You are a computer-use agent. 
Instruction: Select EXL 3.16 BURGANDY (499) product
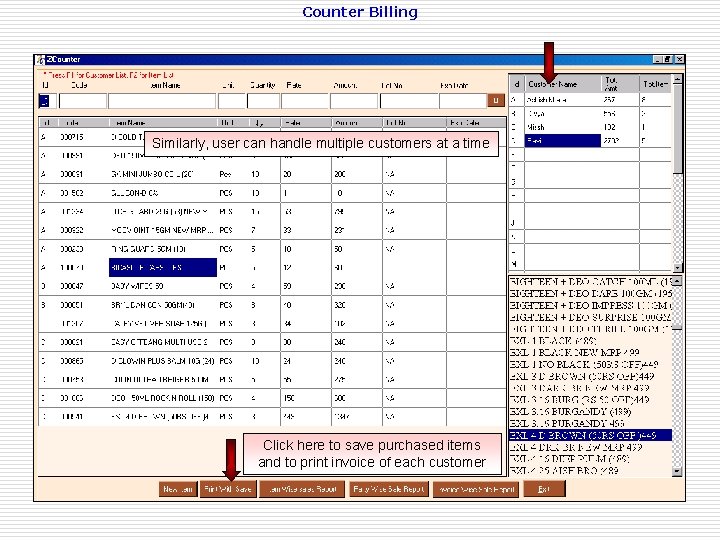click(x=591, y=411)
